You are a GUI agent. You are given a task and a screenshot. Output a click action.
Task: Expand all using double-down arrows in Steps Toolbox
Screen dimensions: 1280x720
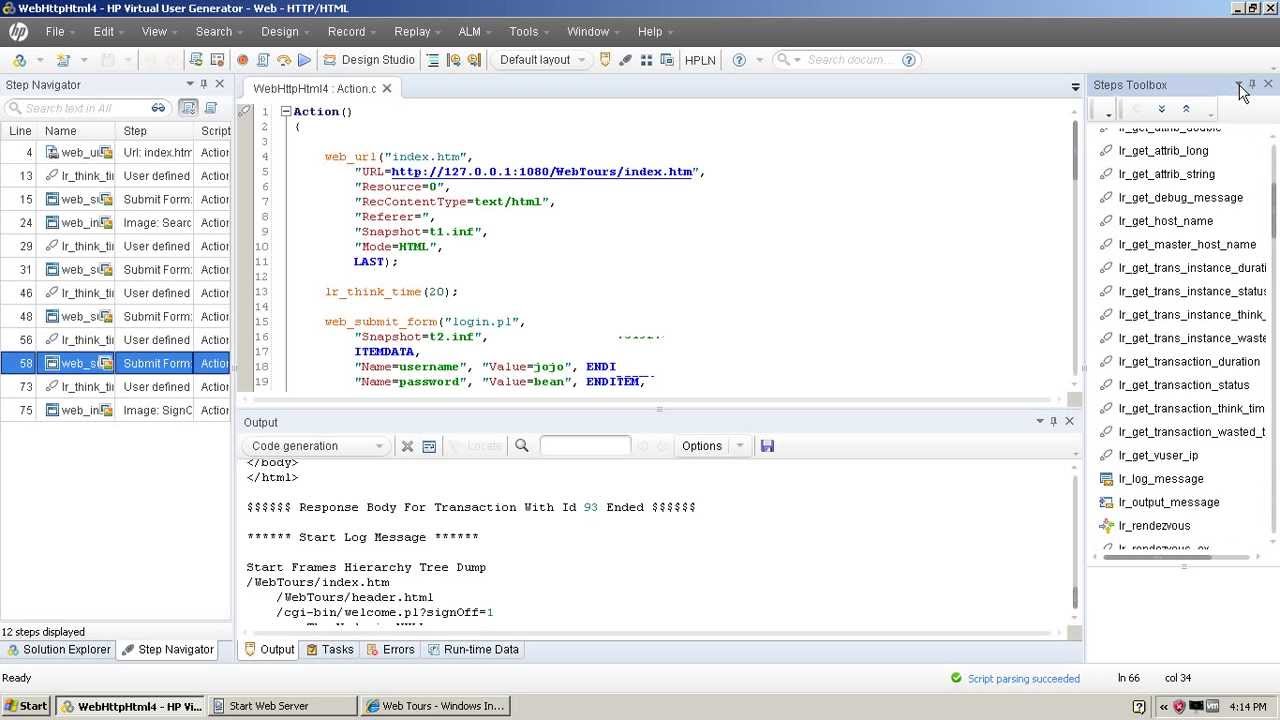(1162, 109)
